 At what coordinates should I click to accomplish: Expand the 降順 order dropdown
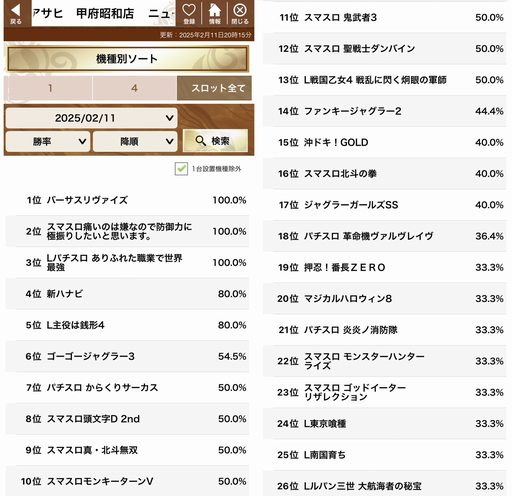click(x=135, y=141)
